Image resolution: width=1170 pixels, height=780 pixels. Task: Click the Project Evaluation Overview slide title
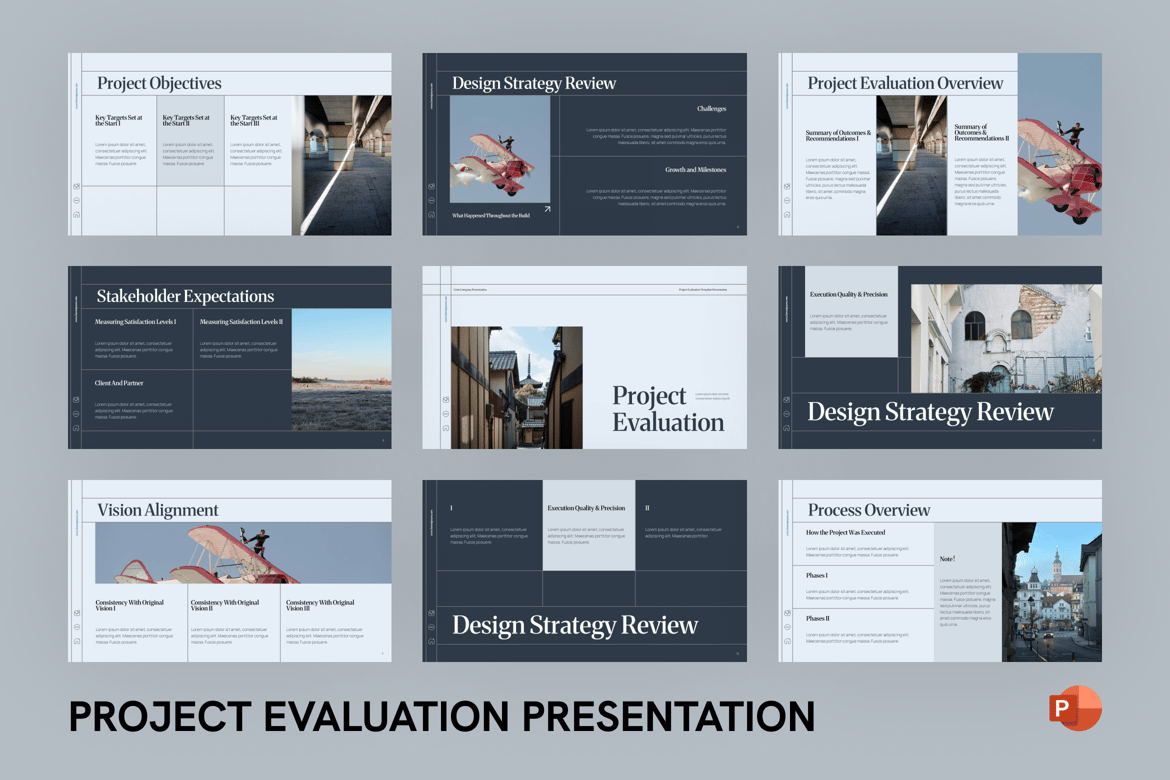pos(905,83)
